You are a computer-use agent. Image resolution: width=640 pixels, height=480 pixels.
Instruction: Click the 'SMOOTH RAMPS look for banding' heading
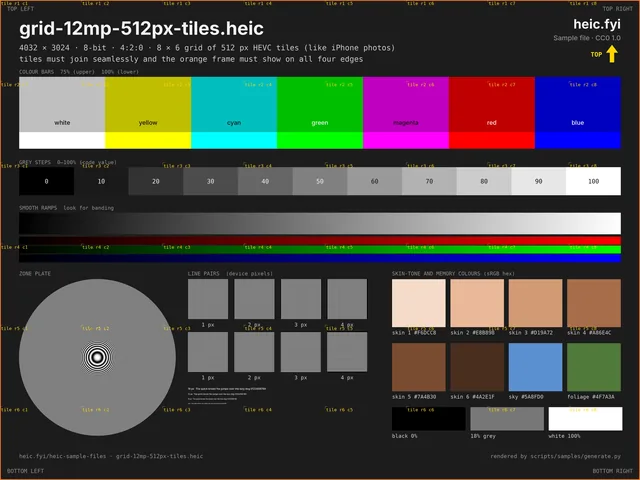click(x=67, y=208)
